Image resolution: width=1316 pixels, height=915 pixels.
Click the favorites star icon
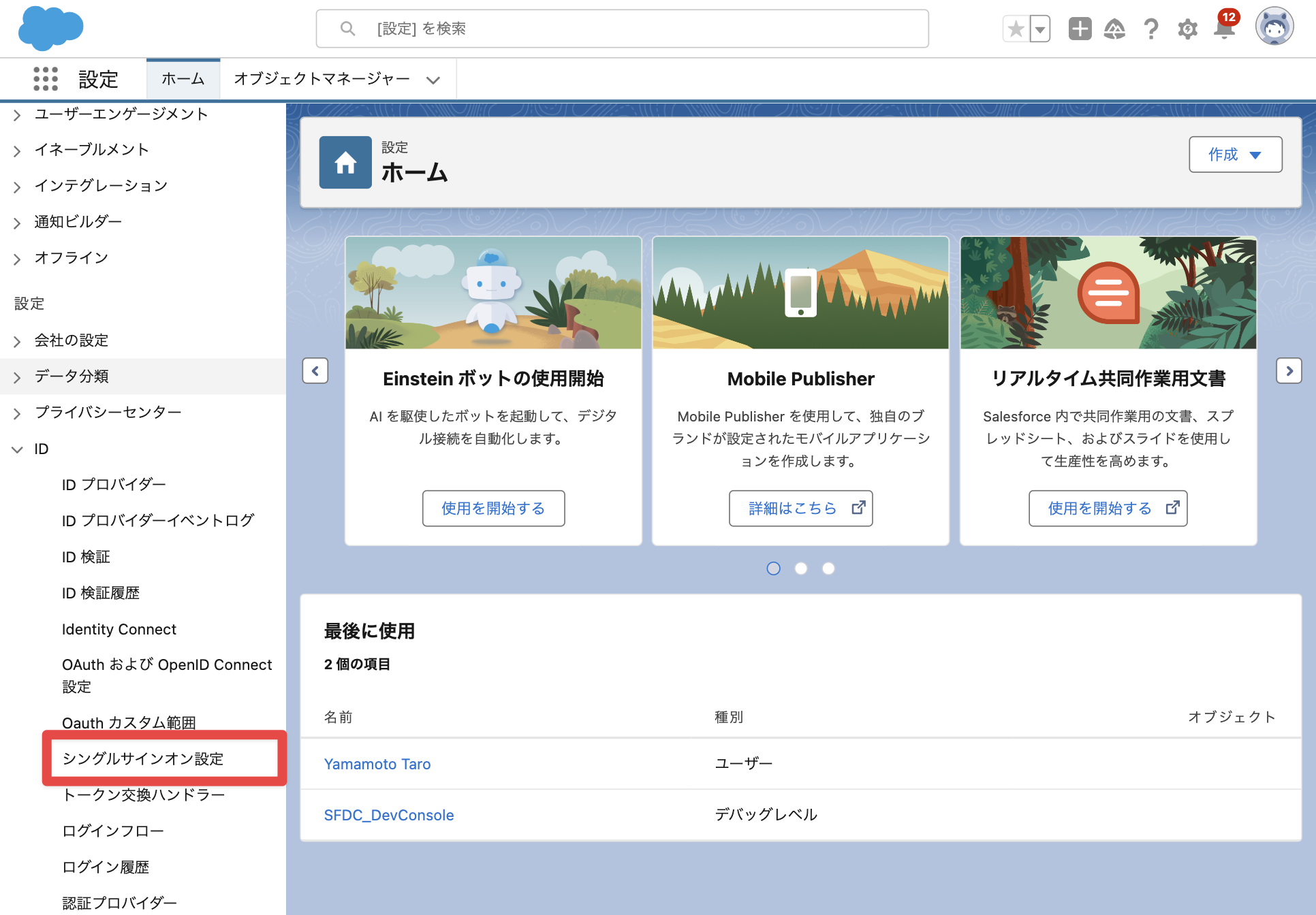tap(1016, 29)
